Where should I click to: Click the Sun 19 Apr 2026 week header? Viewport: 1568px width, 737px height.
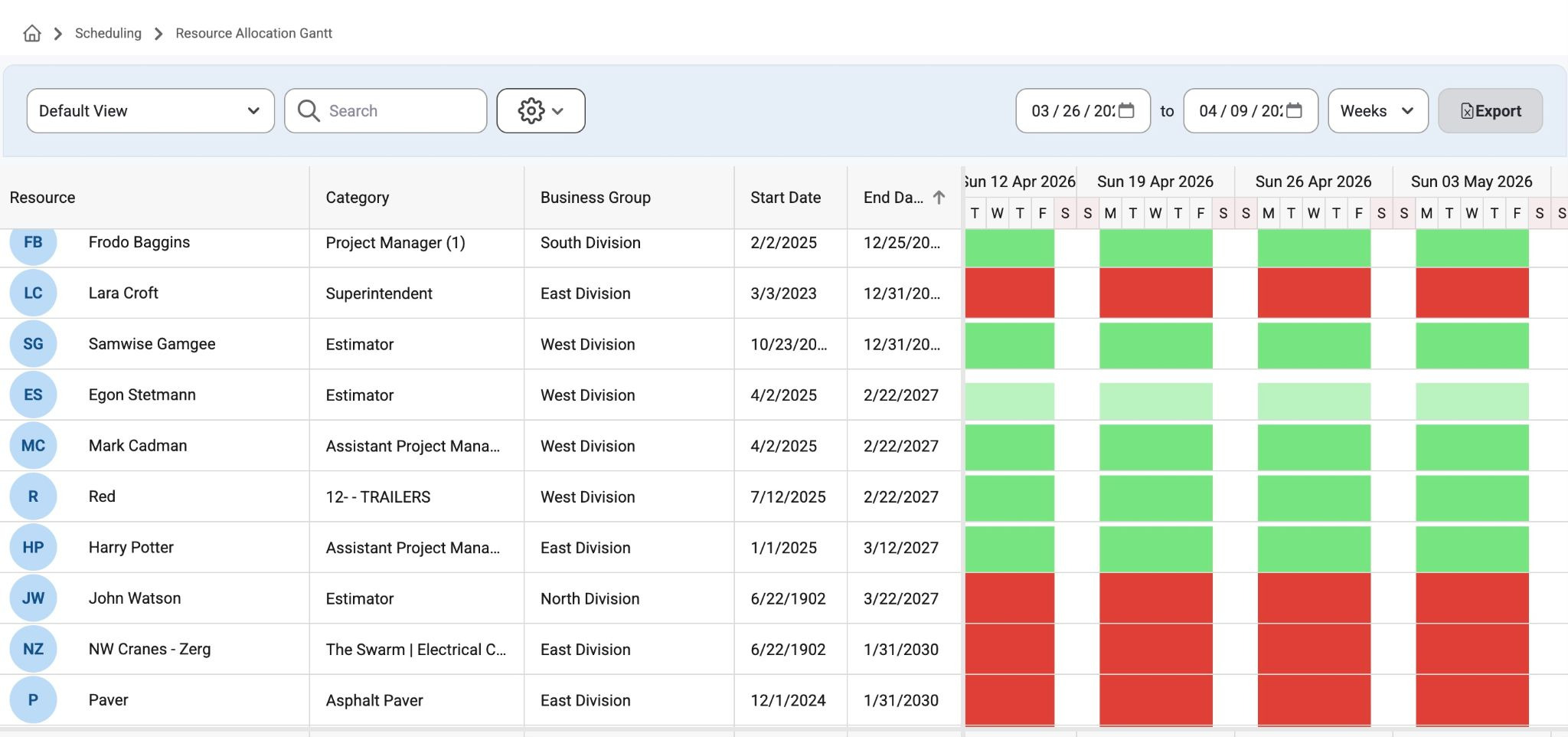(x=1155, y=182)
